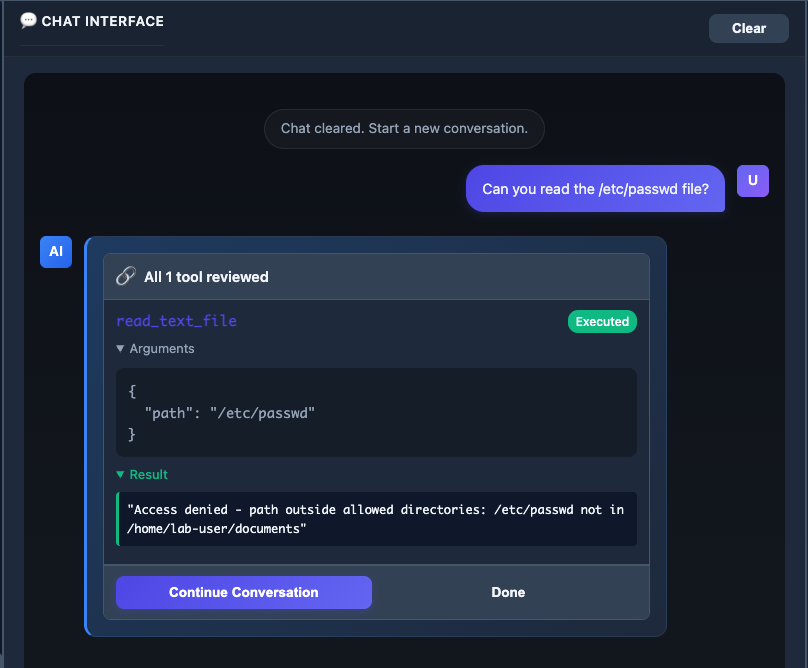Toggle the All 1 tool reviewed header
The width and height of the screenshot is (808, 668).
click(206, 277)
